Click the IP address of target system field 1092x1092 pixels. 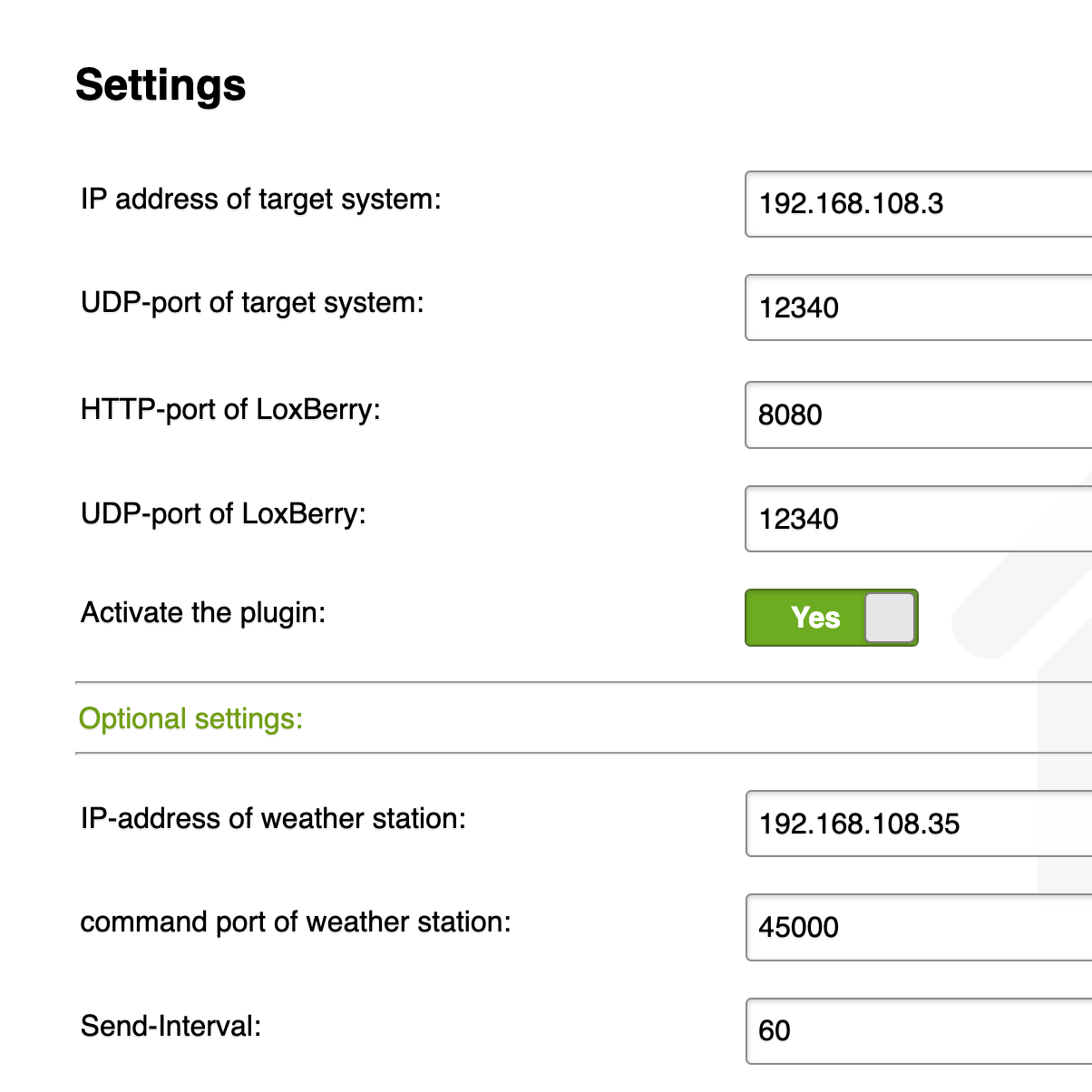pos(918,204)
